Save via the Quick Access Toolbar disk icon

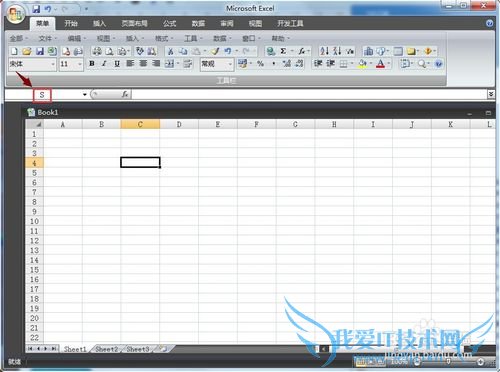[x=36, y=9]
